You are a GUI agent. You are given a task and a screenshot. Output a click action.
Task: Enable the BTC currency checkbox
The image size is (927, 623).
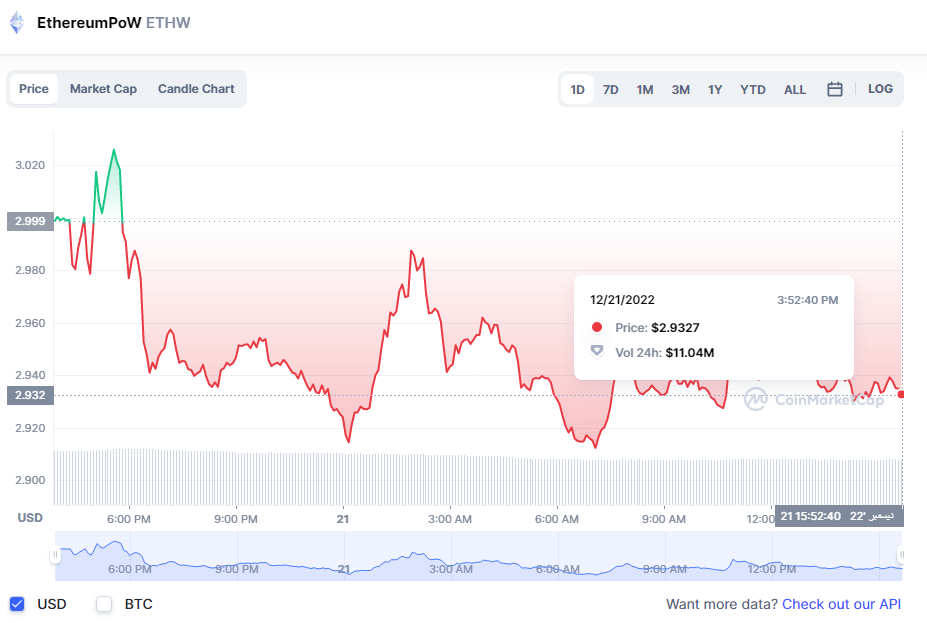tap(104, 603)
